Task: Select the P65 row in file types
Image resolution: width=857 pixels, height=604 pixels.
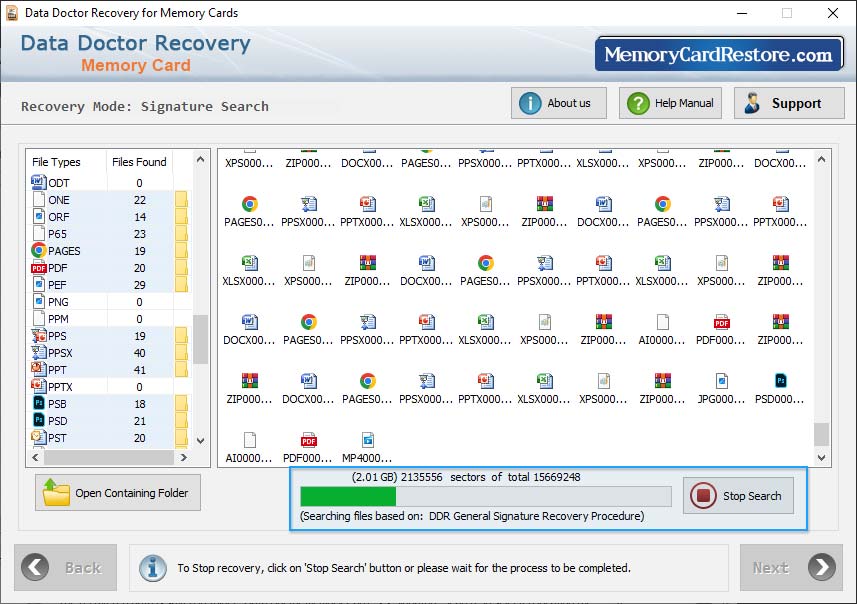Action: click(x=109, y=233)
